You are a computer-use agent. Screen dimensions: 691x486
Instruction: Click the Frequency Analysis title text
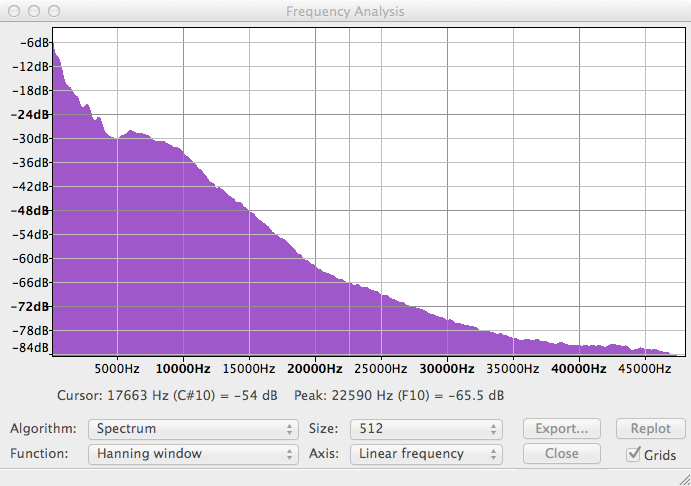(x=345, y=11)
